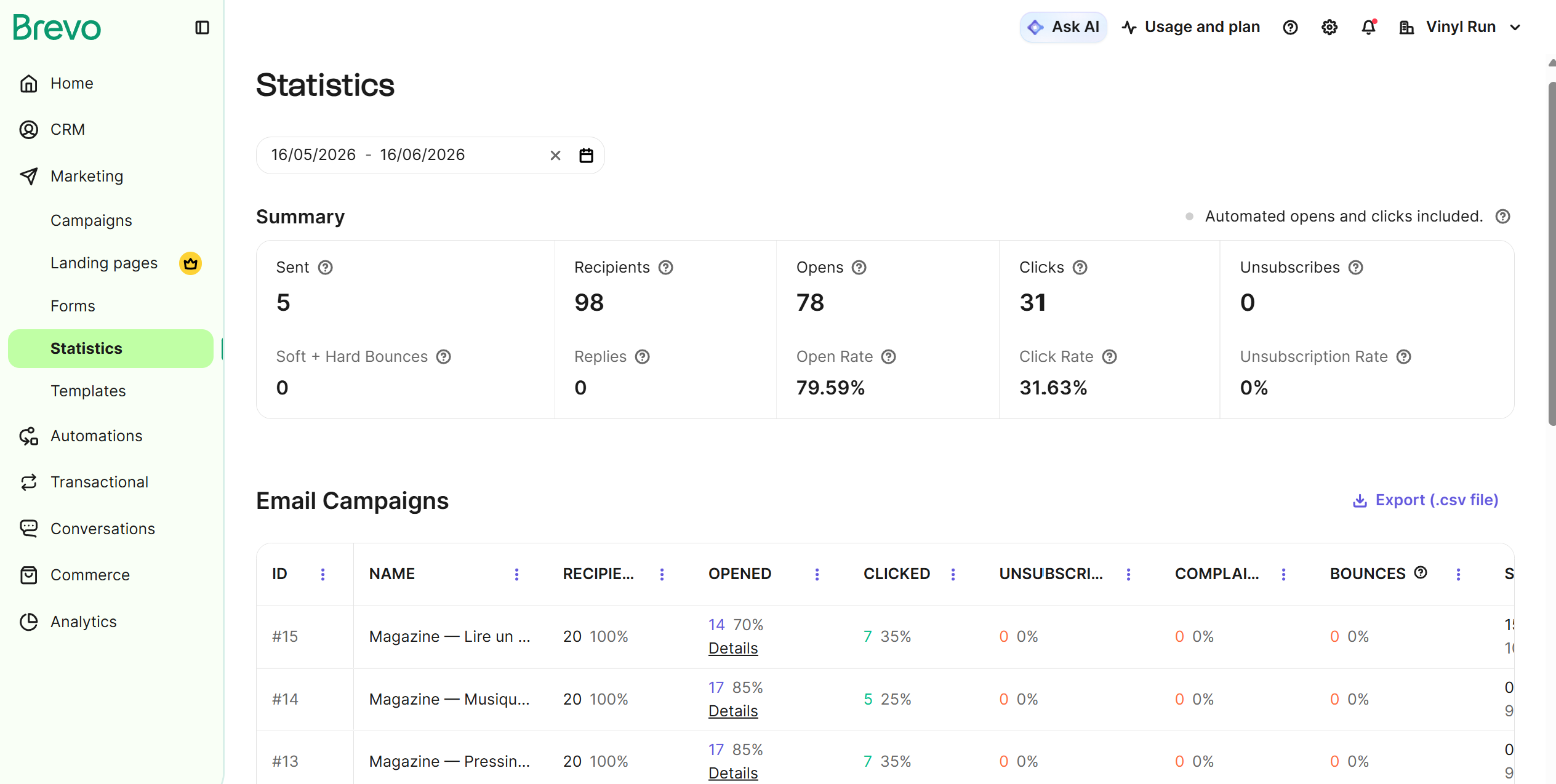This screenshot has width=1556, height=784.
Task: Show info tooltip for Open Rate
Action: [x=888, y=357]
